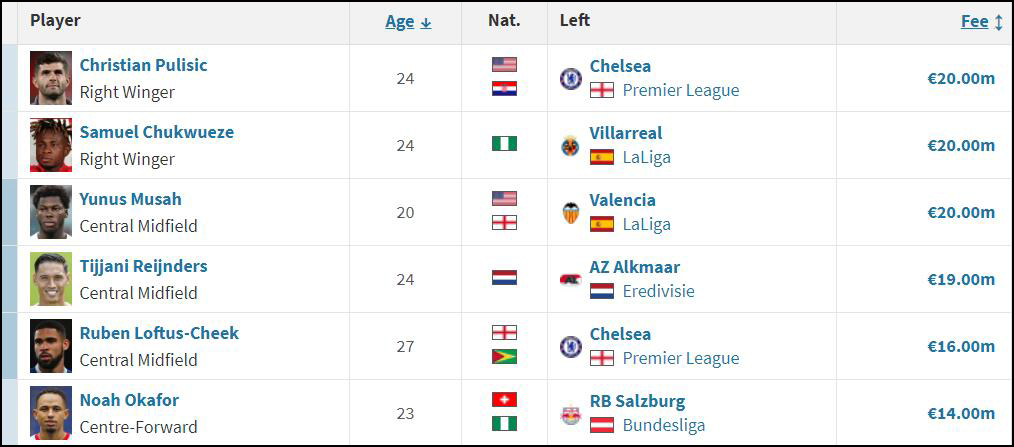This screenshot has width=1014, height=447.
Task: Click Nigeria flag in Samuel Chukwueze's row
Action: pos(504,144)
